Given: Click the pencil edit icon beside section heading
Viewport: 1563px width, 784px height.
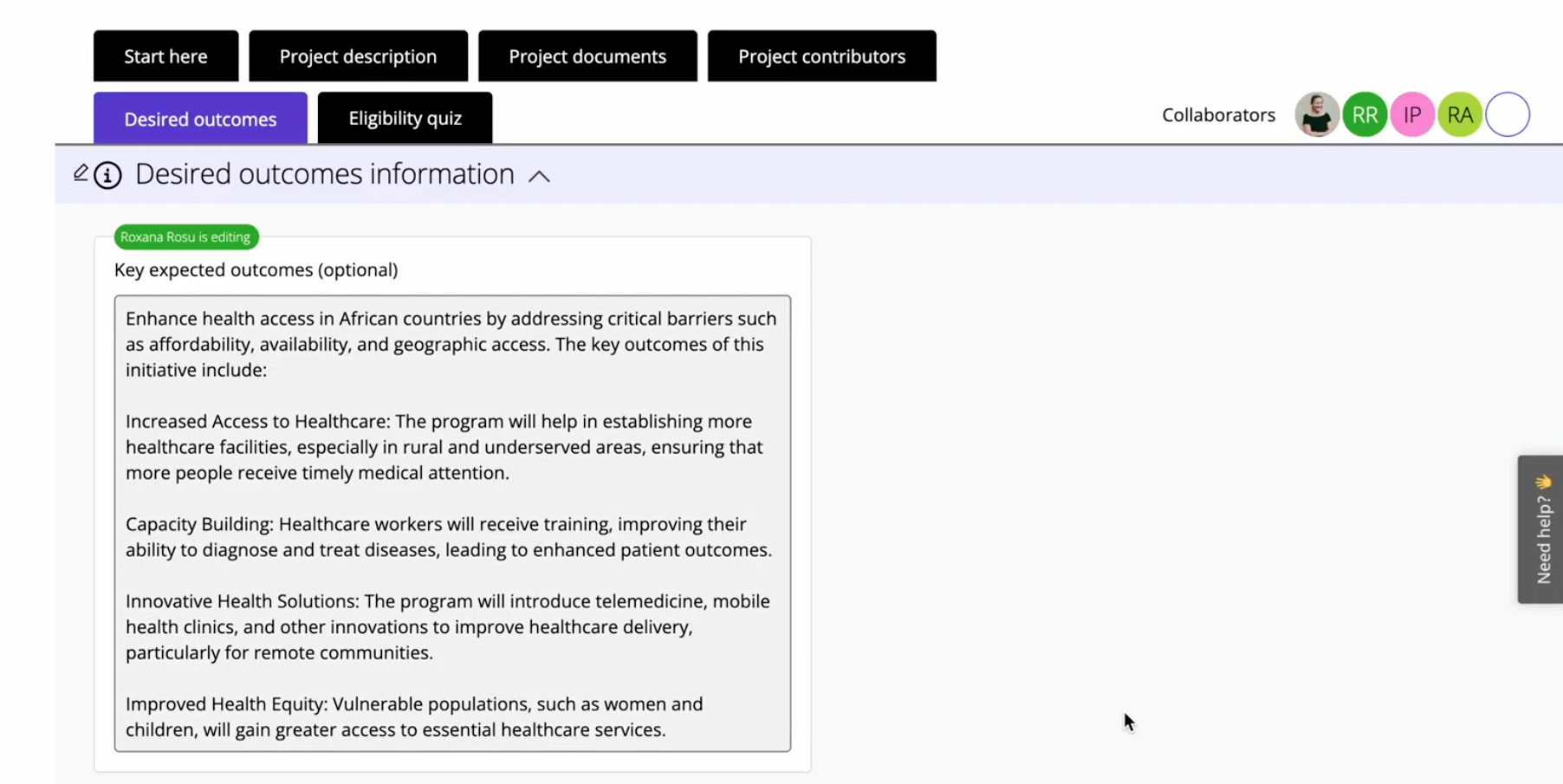Looking at the screenshot, I should (81, 172).
